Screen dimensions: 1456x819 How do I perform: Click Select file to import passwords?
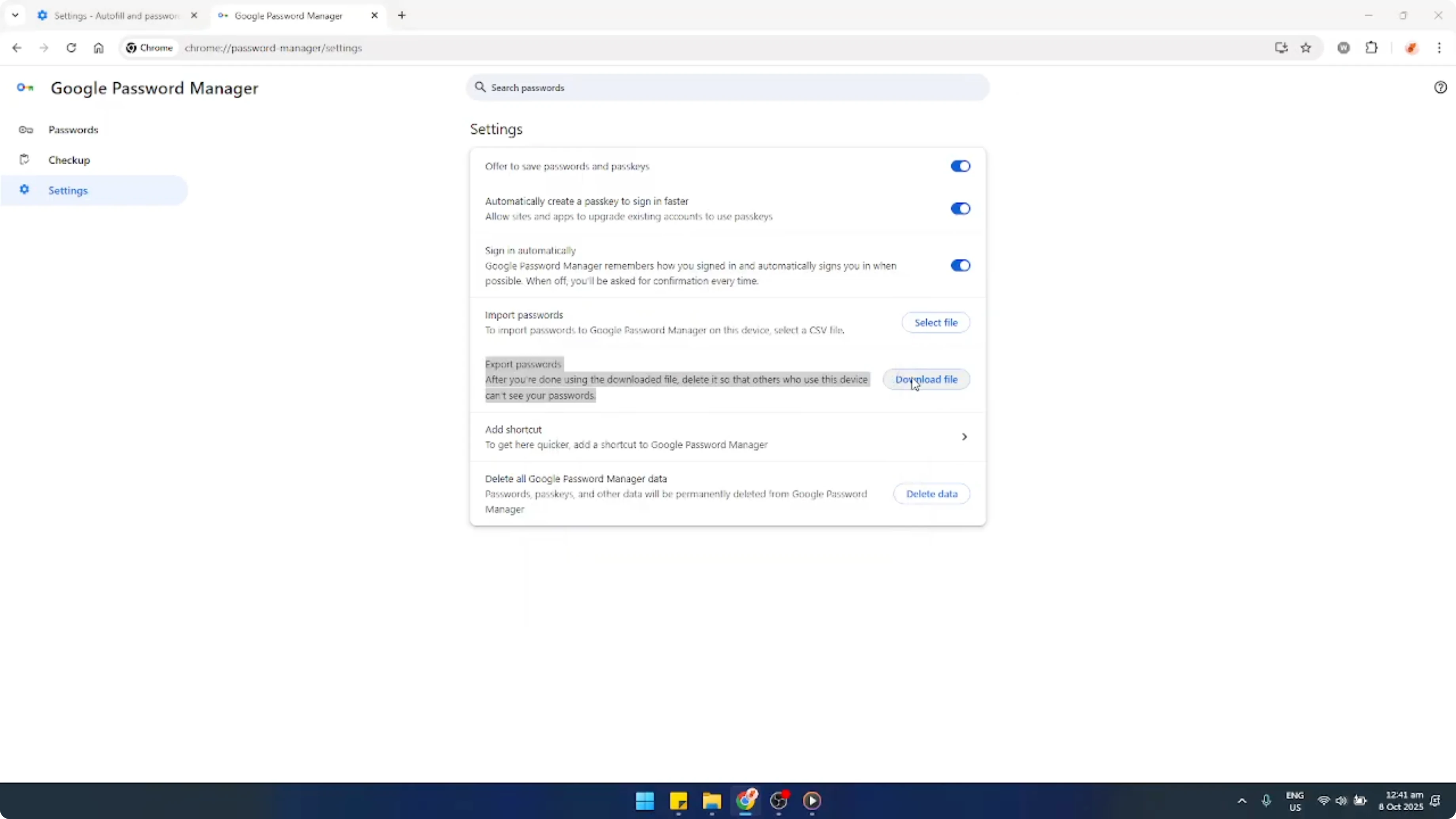coord(935,322)
